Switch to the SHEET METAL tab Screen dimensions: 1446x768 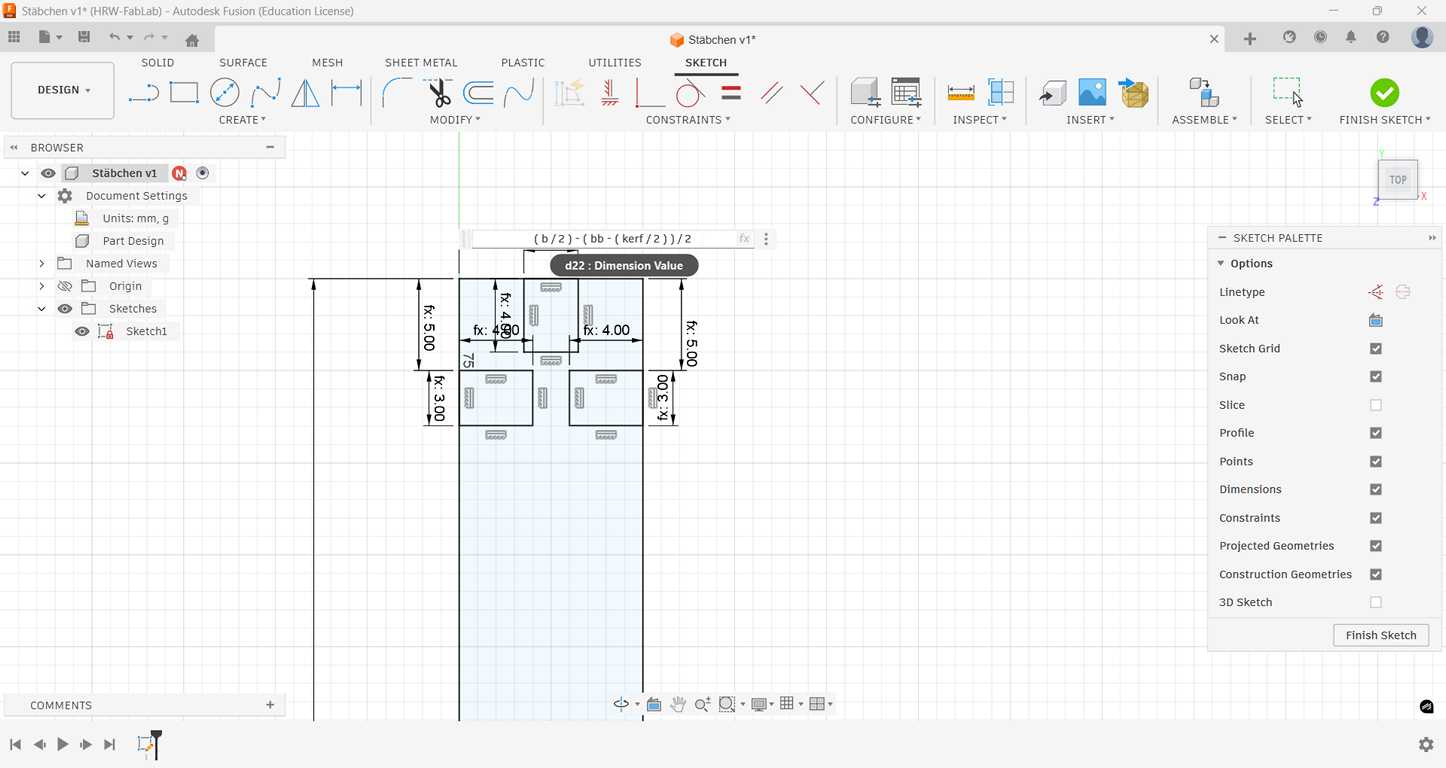(x=421, y=62)
